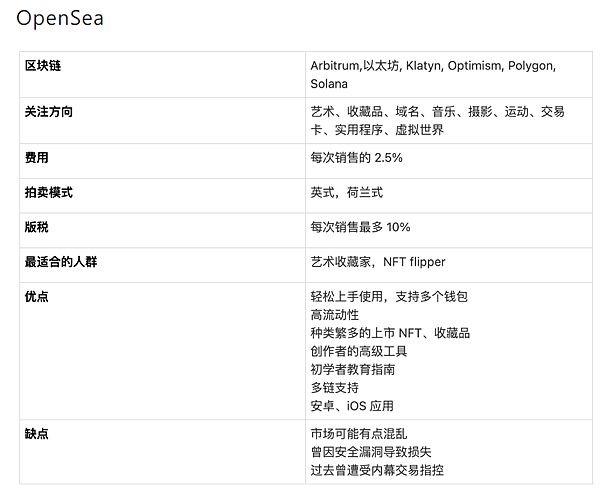Click the 艺术收藏家, NFT flipper text
This screenshot has width=600, height=494.
[x=378, y=262]
